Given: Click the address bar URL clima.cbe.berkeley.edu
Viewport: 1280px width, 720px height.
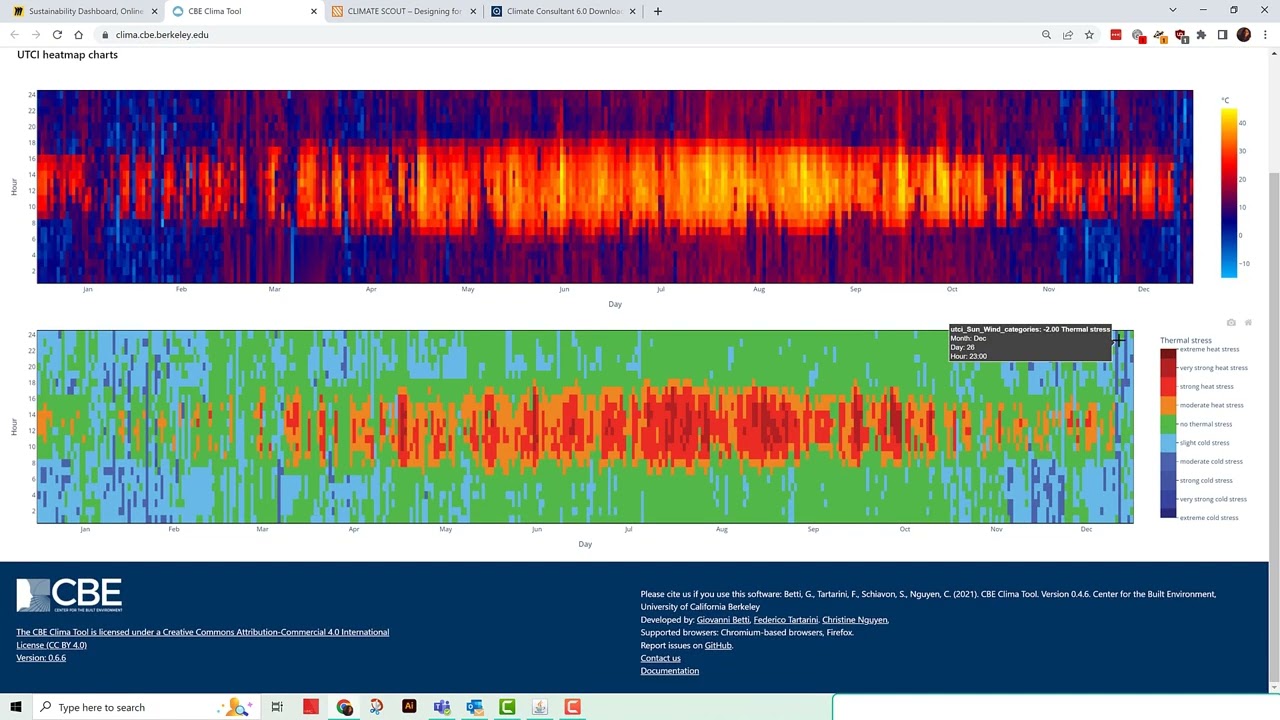Looking at the screenshot, I should point(162,35).
